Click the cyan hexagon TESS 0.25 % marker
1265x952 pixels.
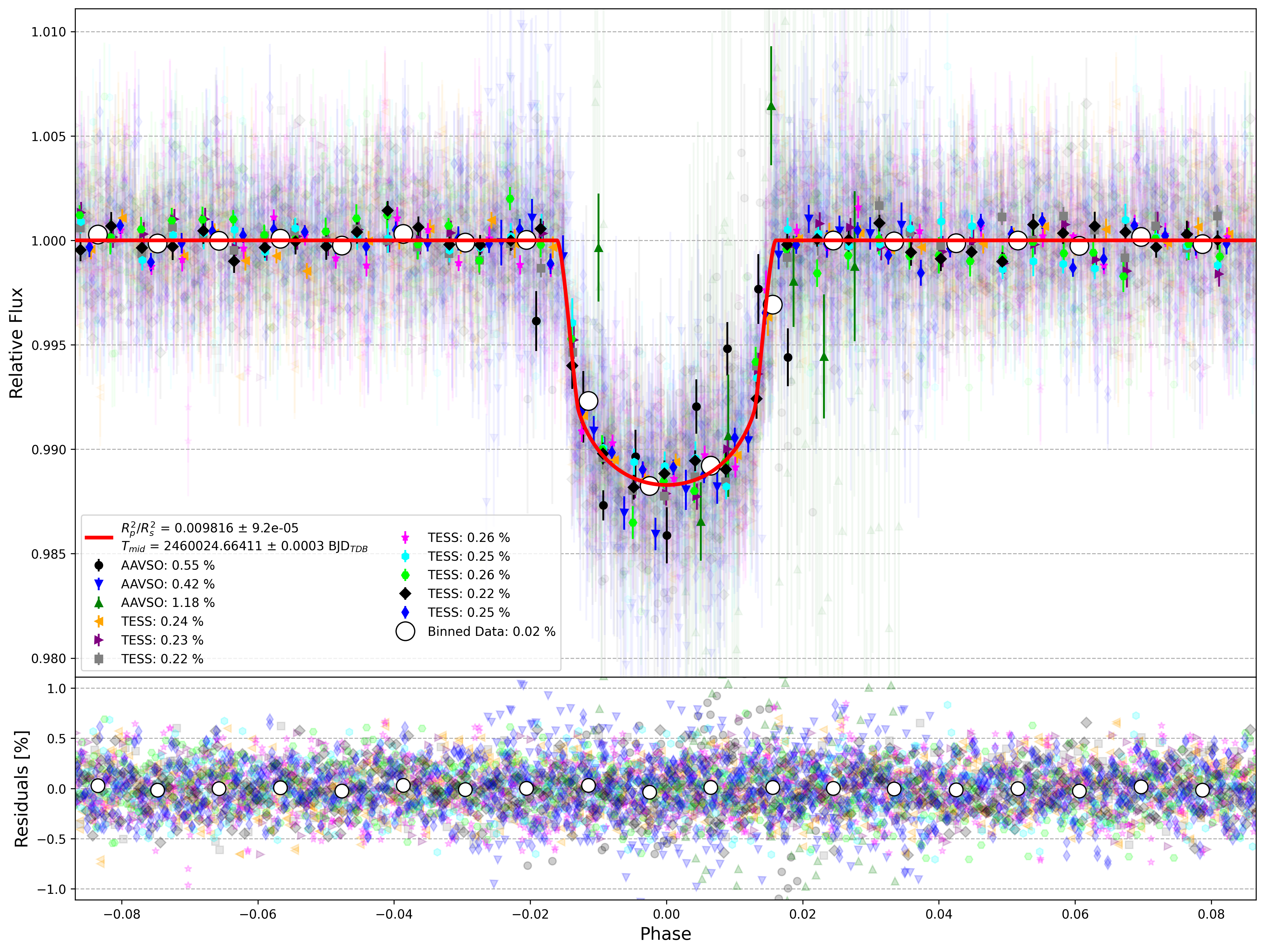pos(406,556)
